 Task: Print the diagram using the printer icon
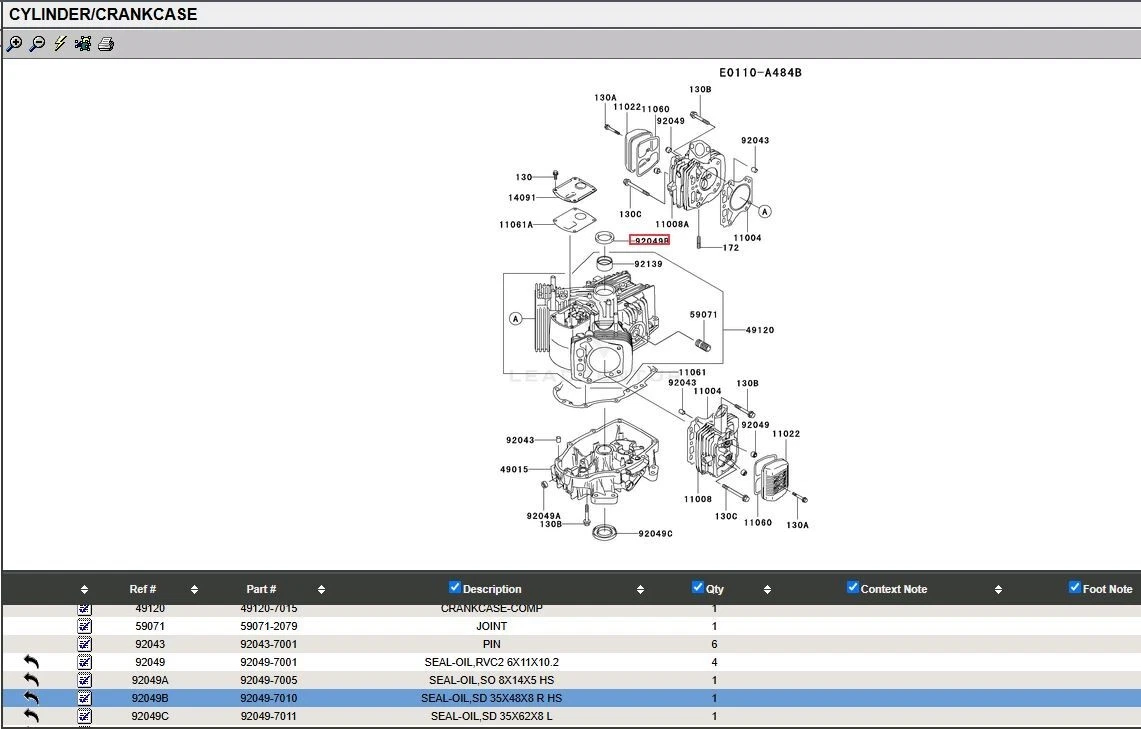coord(106,44)
